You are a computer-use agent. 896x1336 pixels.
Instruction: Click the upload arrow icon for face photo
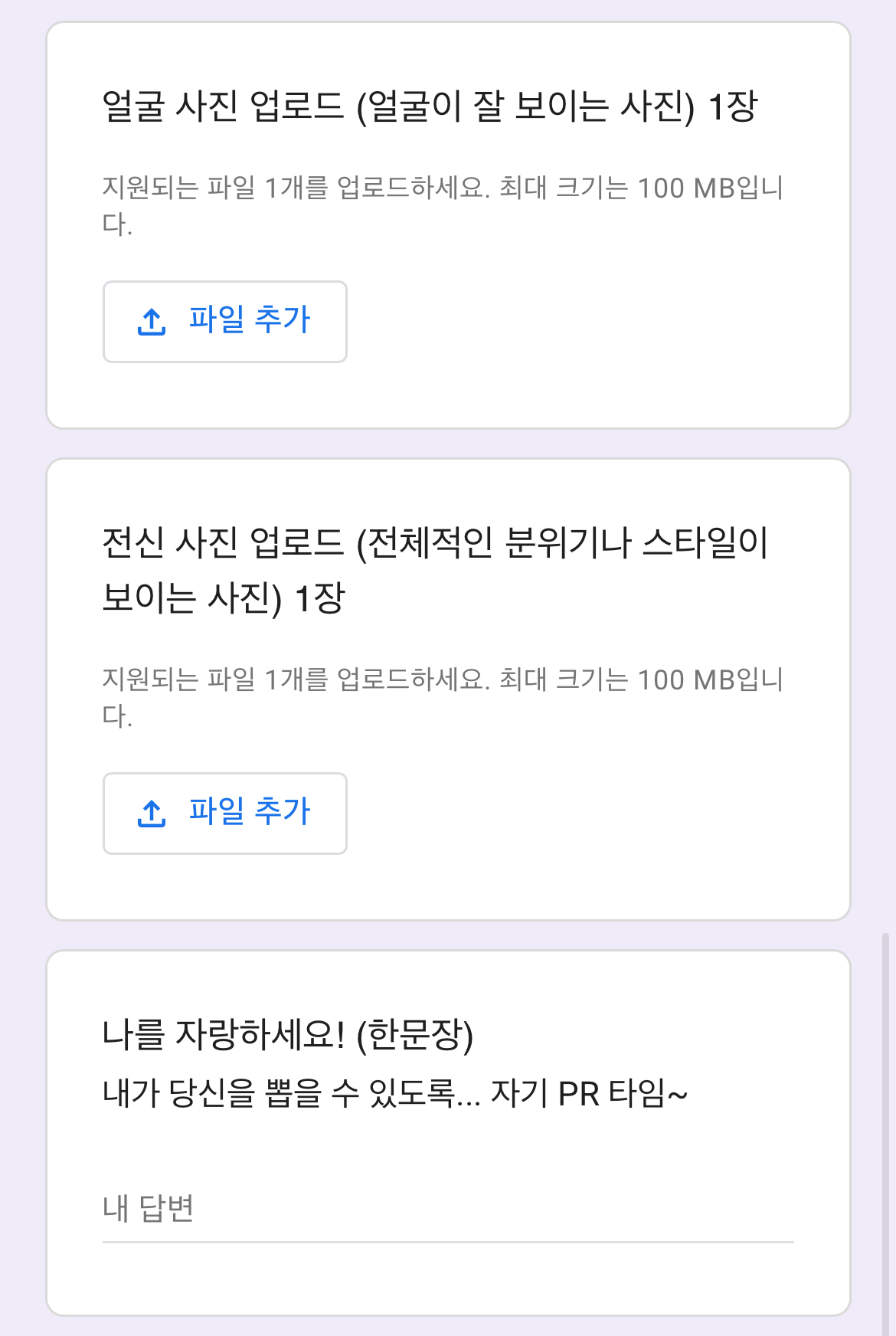pos(152,322)
